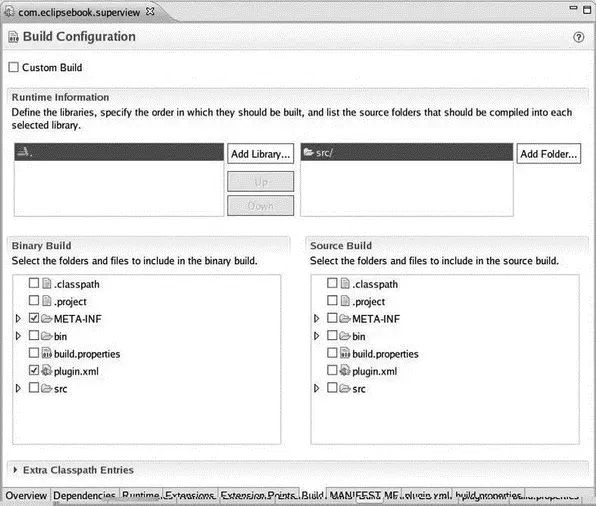596x506 pixels.
Task: Select the 'src/' folder row
Action: [407, 152]
